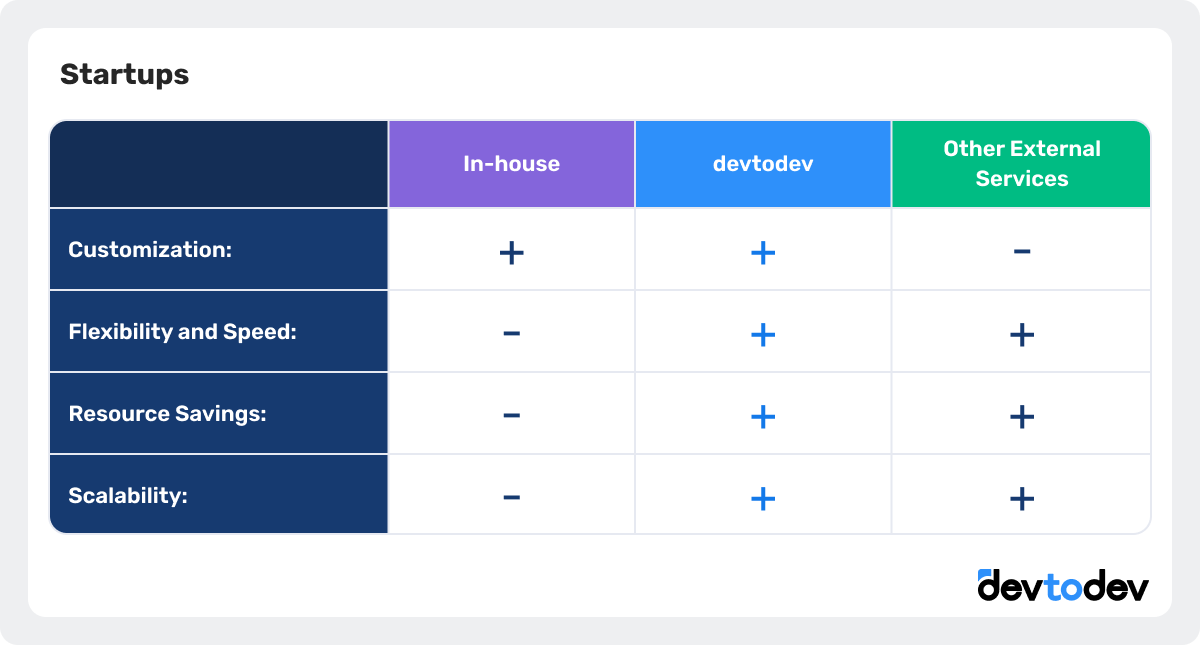Click Other External Services Resource Savings plus
The image size is (1200, 645).
pos(1021,416)
